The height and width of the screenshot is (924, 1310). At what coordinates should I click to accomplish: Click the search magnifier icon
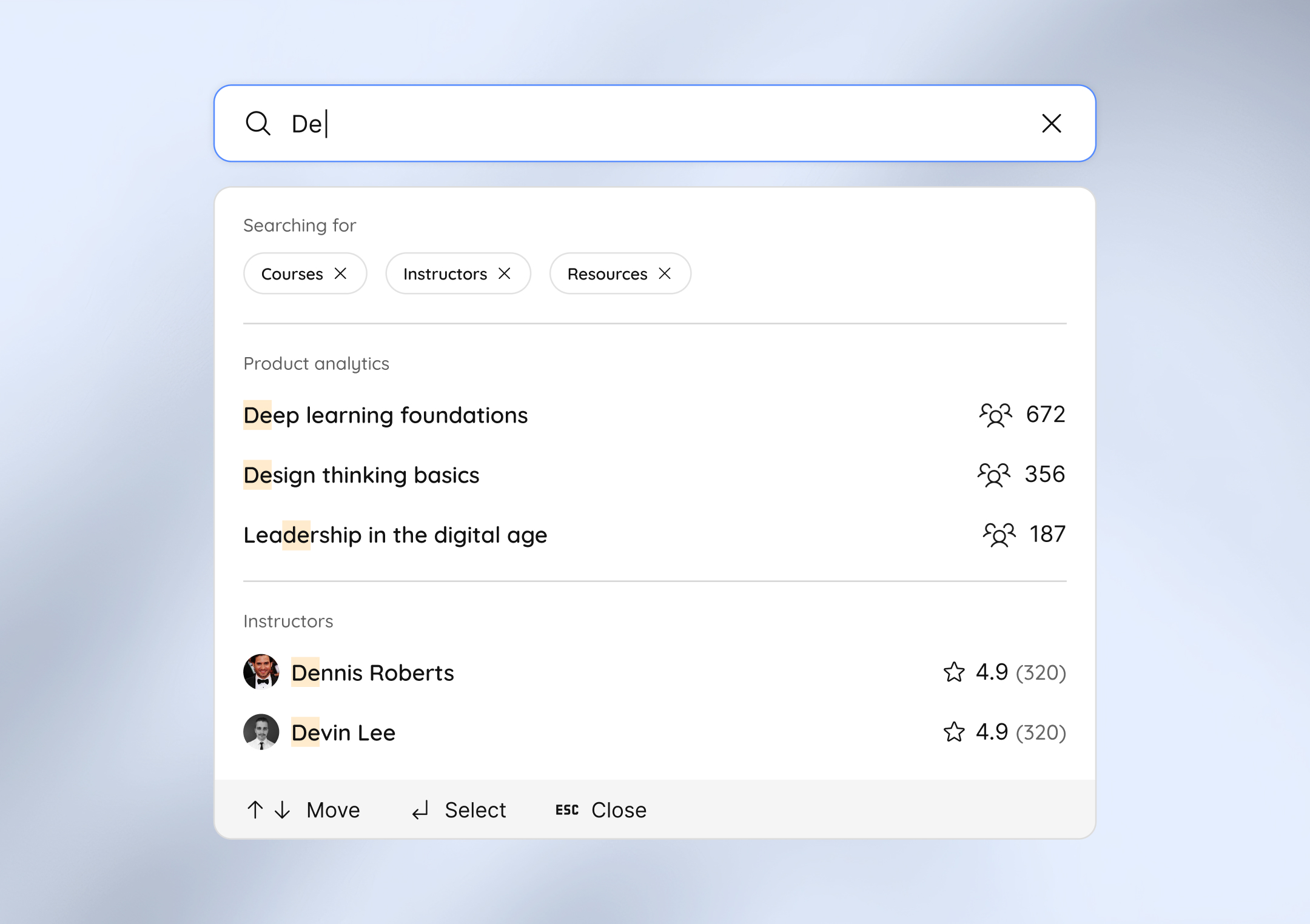[x=258, y=123]
